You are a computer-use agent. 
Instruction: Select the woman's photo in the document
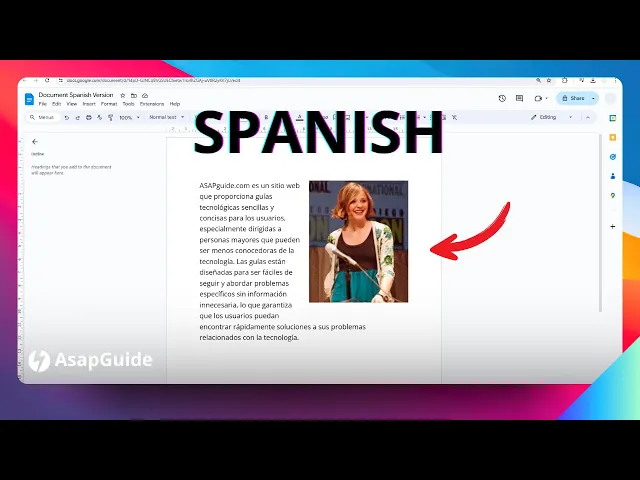pos(358,242)
